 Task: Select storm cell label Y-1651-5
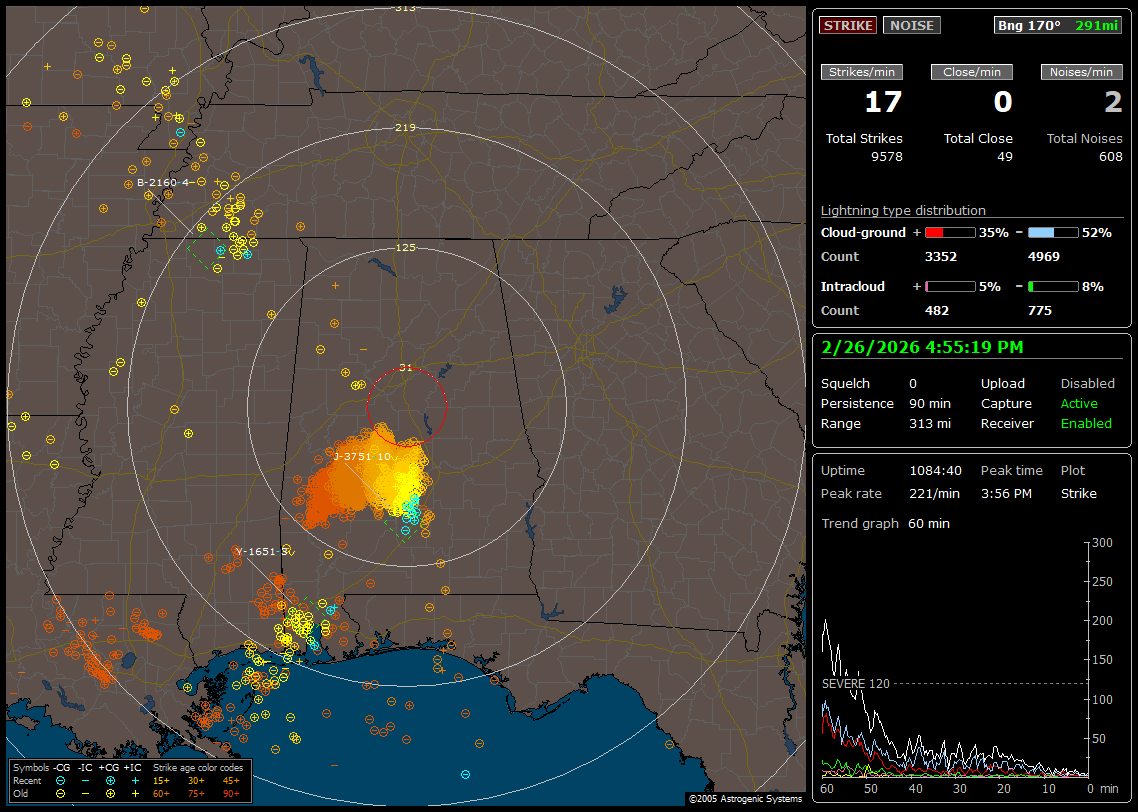[261, 551]
